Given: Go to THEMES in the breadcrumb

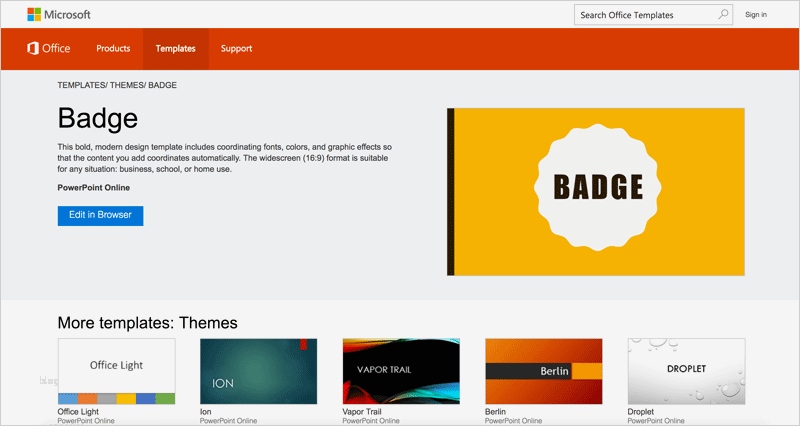Looking at the screenshot, I should [x=127, y=85].
